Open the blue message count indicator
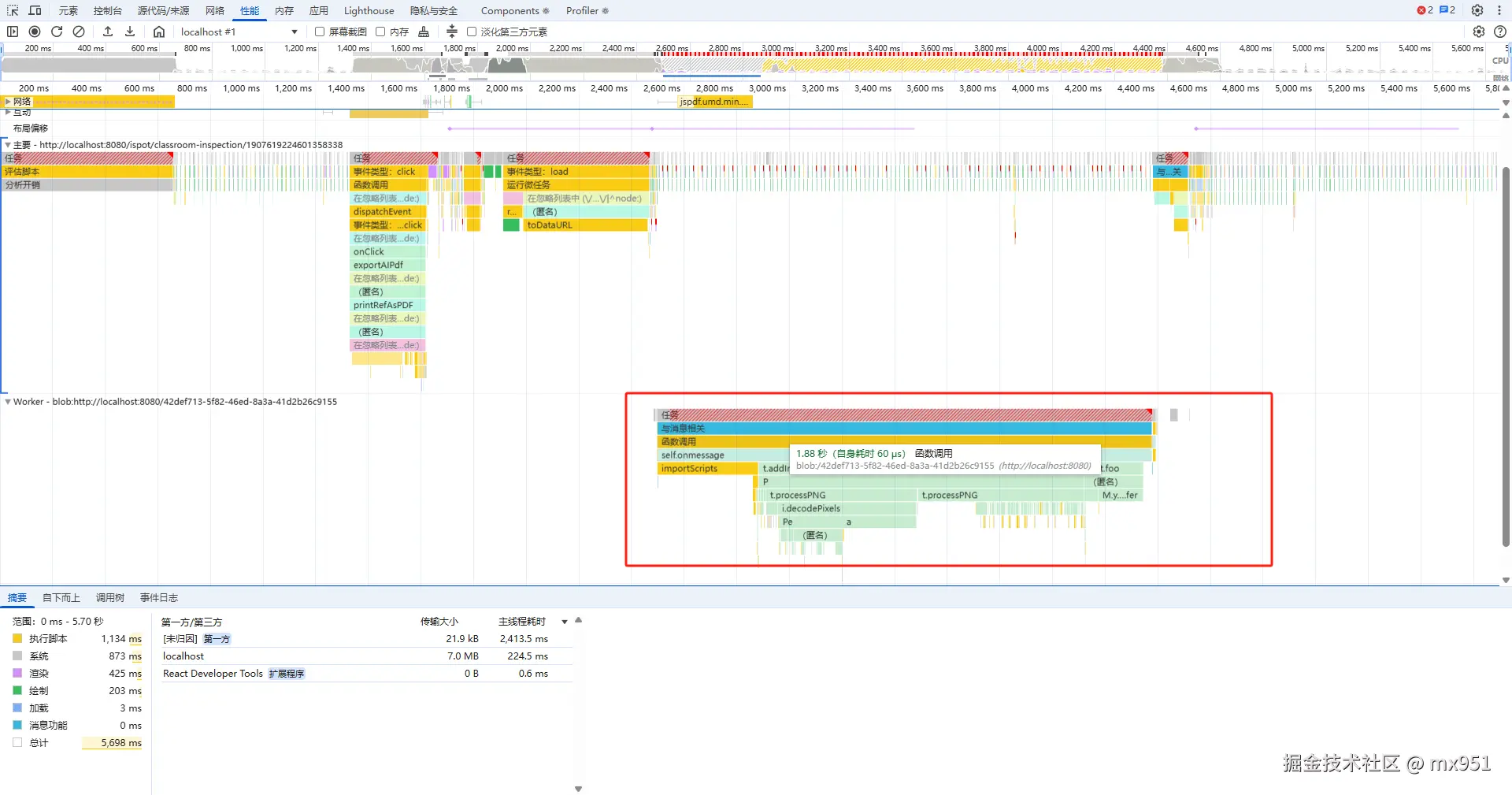This screenshot has width=1512, height=795. [1447, 10]
